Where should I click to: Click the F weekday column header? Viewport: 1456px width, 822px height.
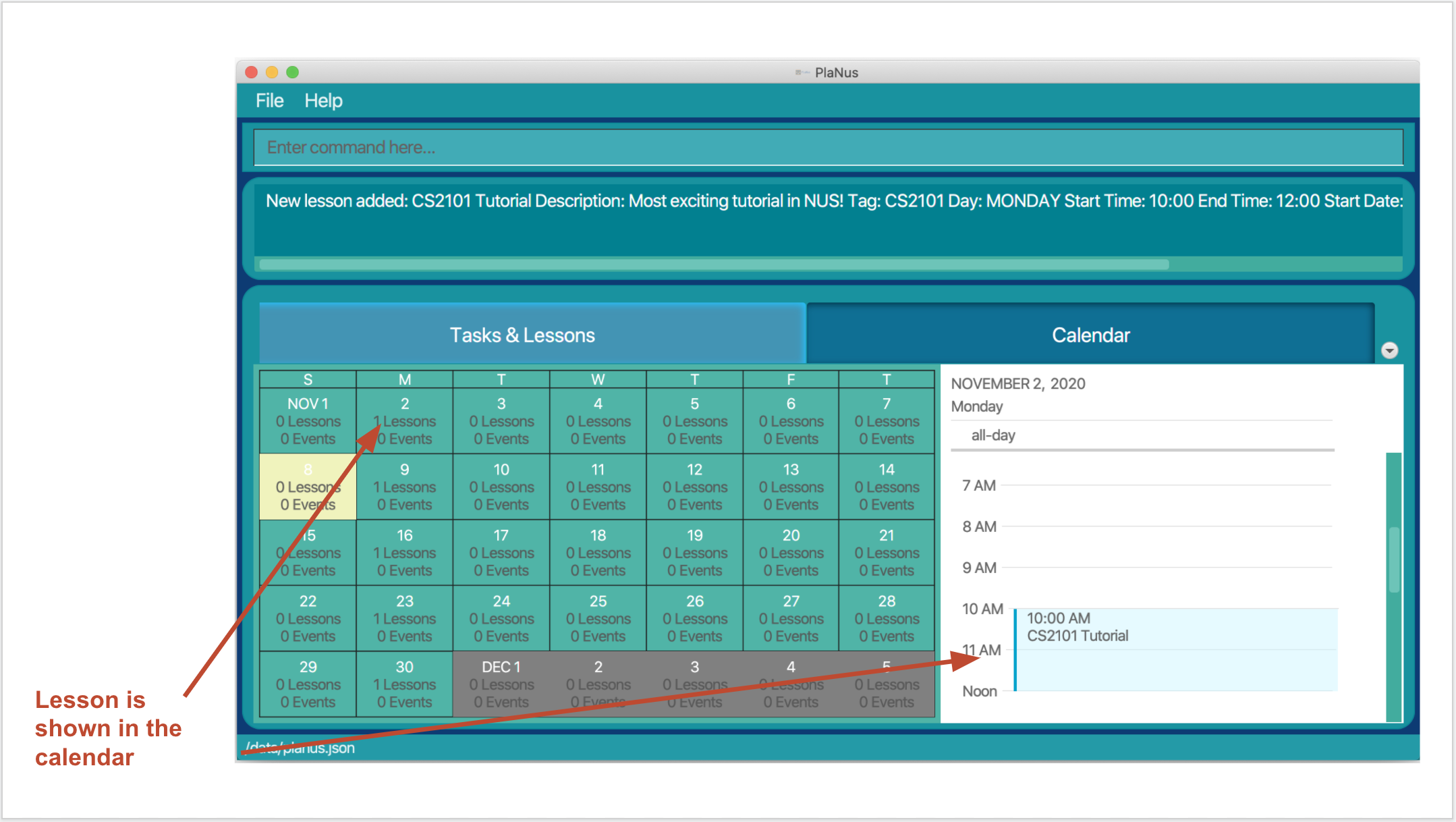(791, 379)
